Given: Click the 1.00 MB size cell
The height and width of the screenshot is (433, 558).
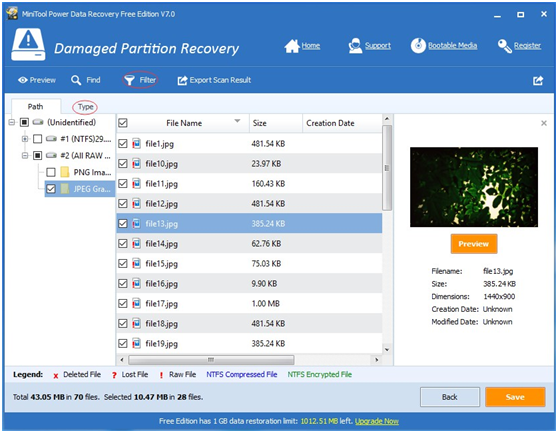Looking at the screenshot, I should click(x=265, y=303).
